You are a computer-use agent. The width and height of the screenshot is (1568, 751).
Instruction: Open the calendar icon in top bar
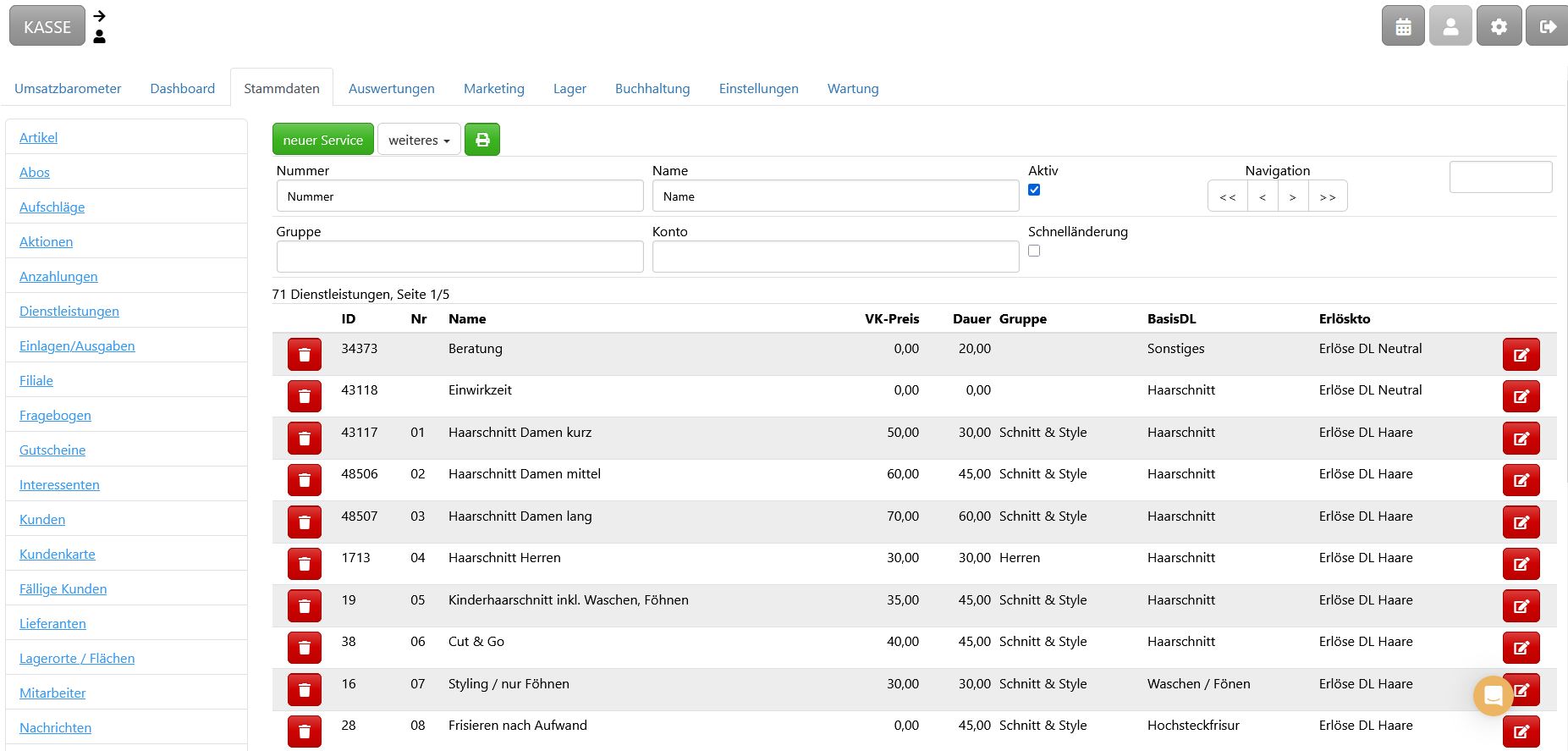click(1403, 26)
